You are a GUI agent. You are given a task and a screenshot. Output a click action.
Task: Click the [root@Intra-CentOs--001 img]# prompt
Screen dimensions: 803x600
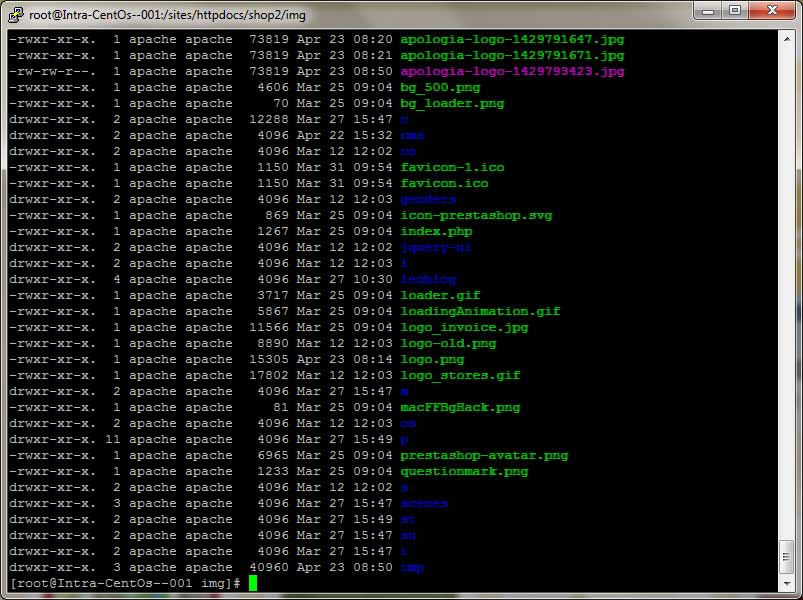[125, 583]
